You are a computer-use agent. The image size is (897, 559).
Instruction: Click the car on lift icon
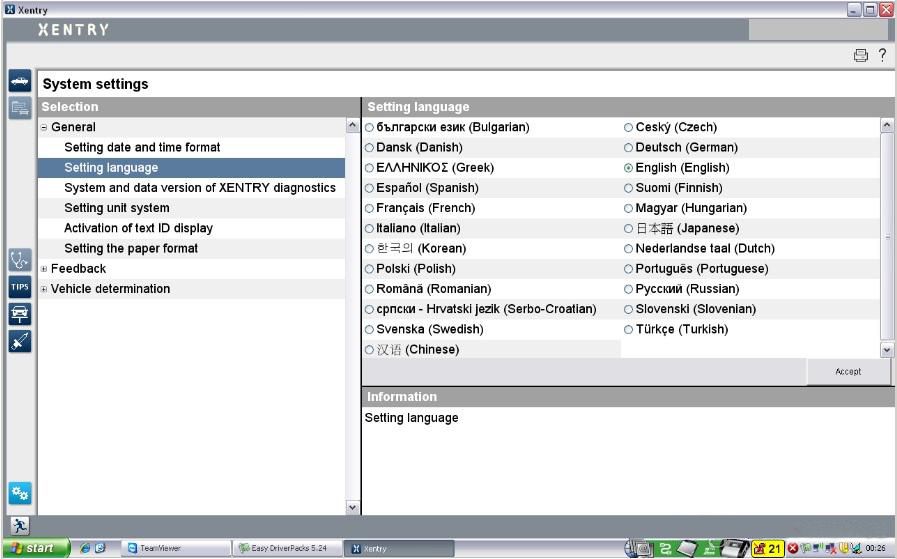point(20,314)
